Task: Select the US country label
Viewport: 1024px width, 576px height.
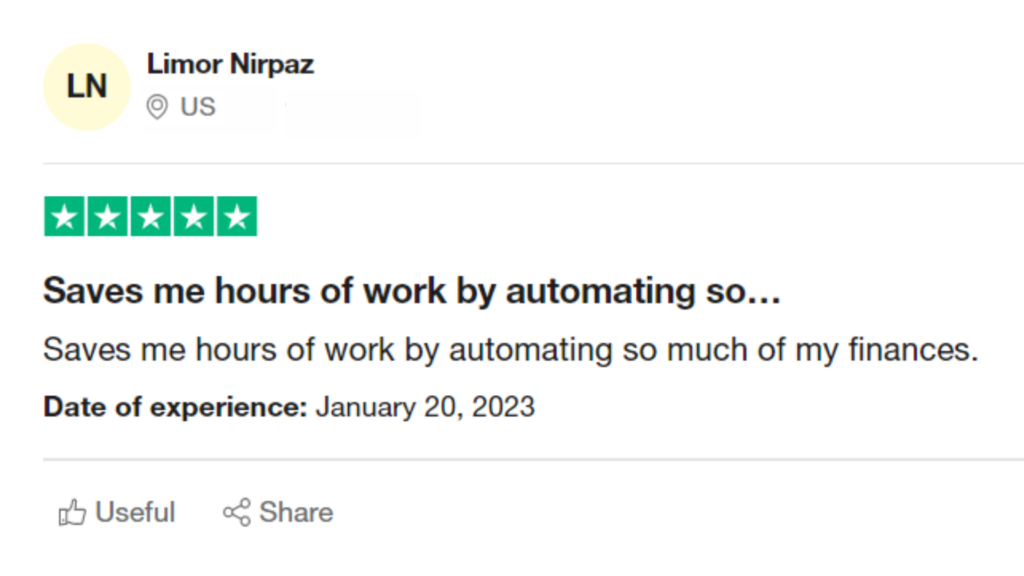Action: pyautogui.click(x=198, y=106)
